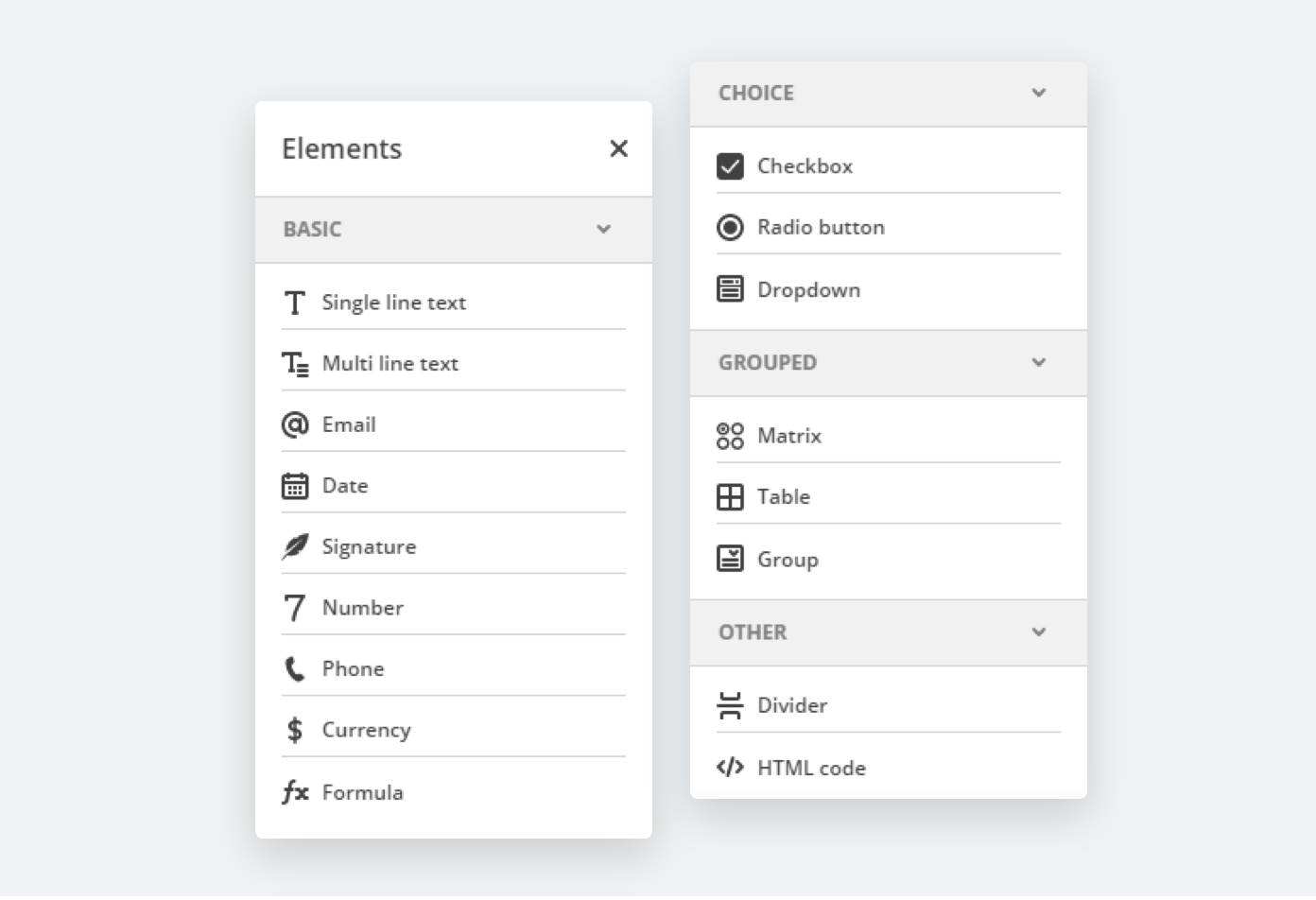Collapse the BASIC section chevron

click(604, 229)
